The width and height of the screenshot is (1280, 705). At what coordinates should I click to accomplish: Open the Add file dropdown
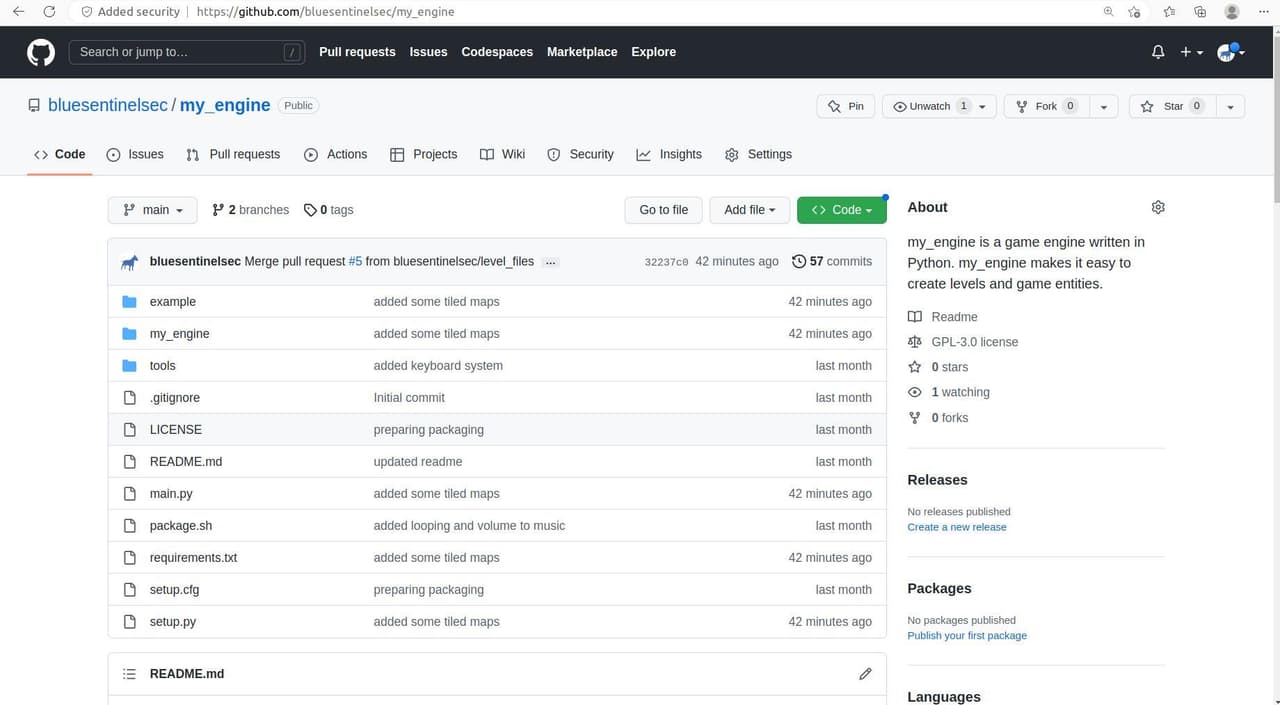750,210
